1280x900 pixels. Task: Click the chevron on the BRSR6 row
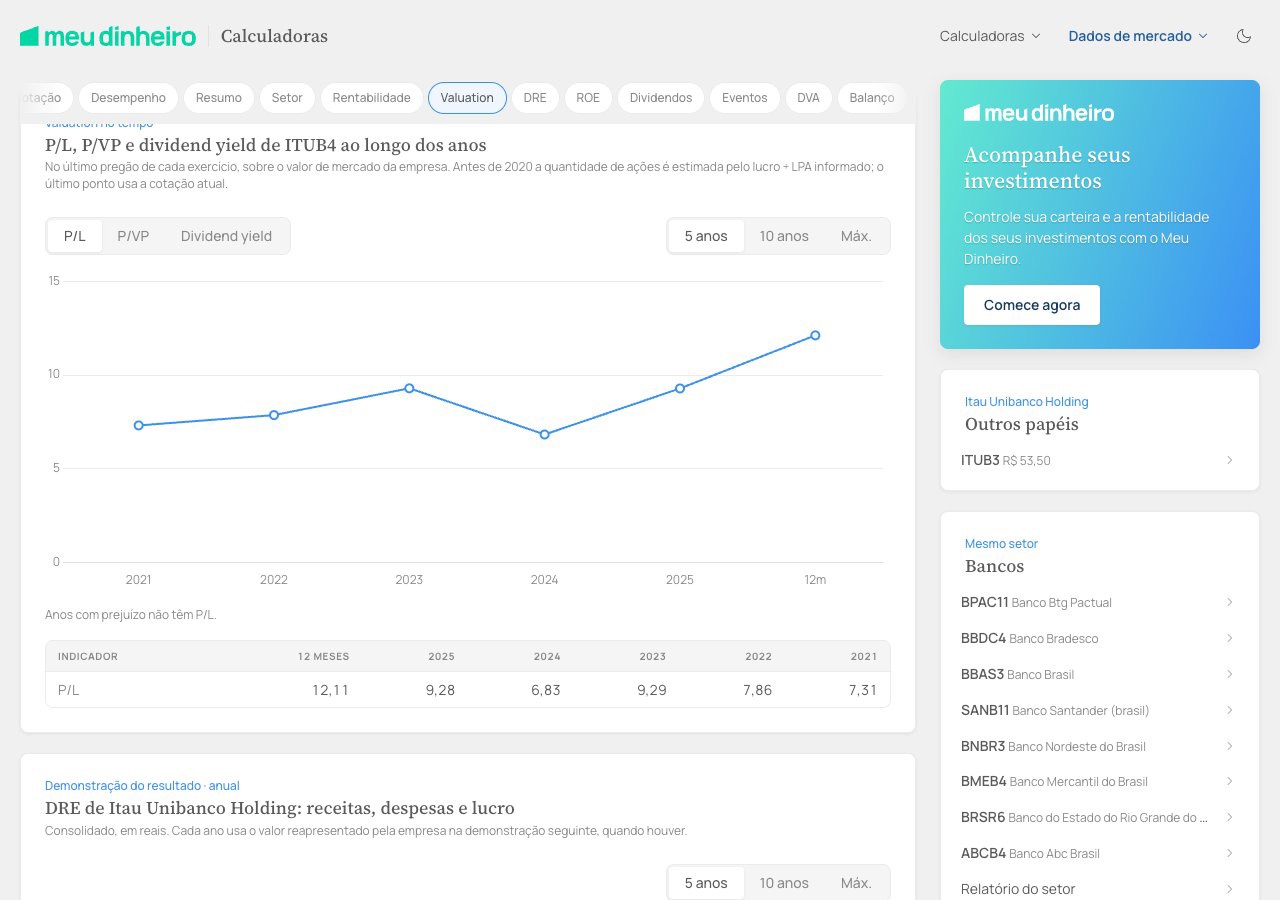coord(1230,817)
